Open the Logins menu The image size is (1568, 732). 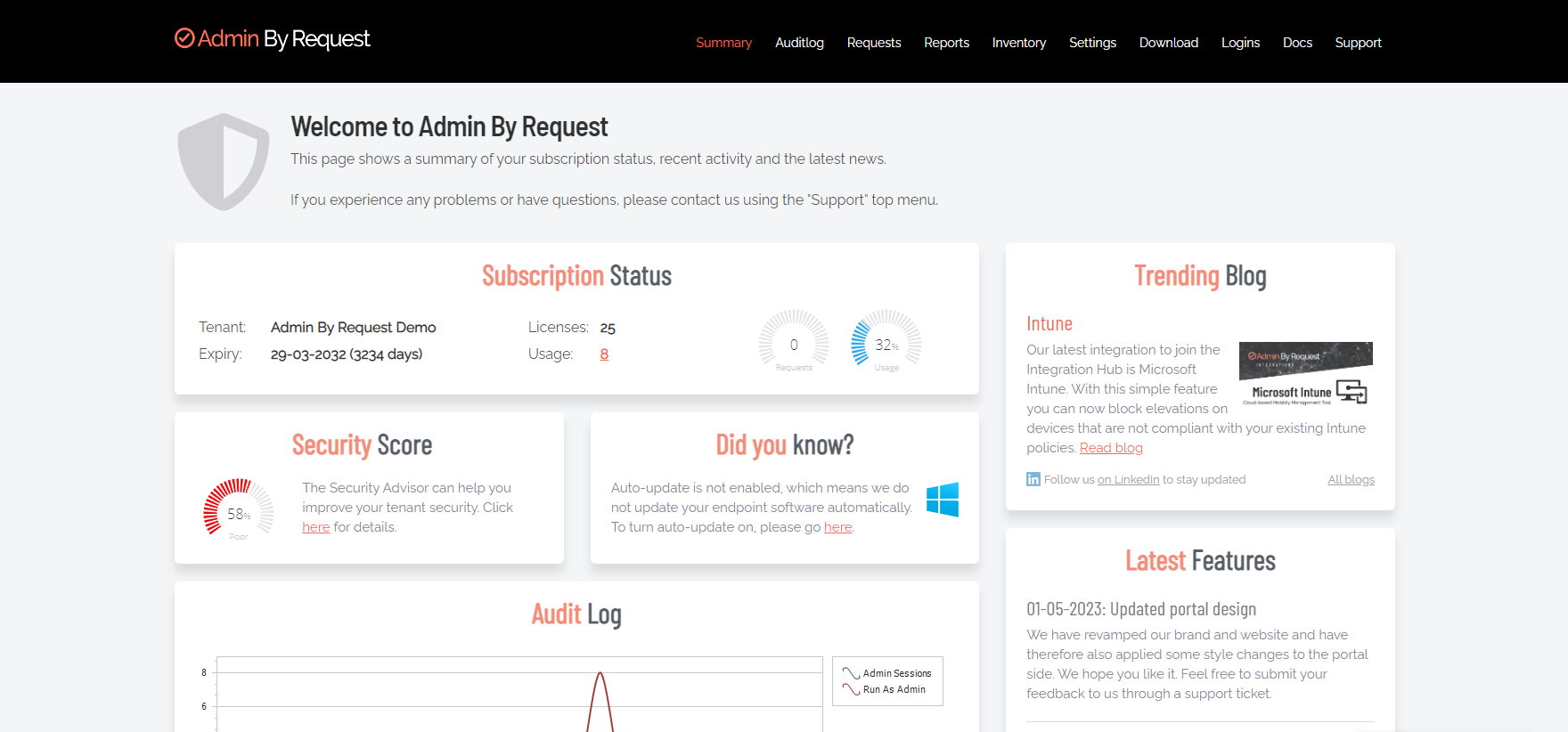click(x=1240, y=43)
